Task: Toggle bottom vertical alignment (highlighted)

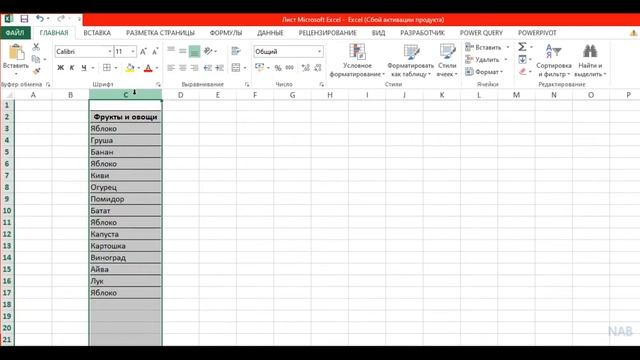Action: coord(194,51)
